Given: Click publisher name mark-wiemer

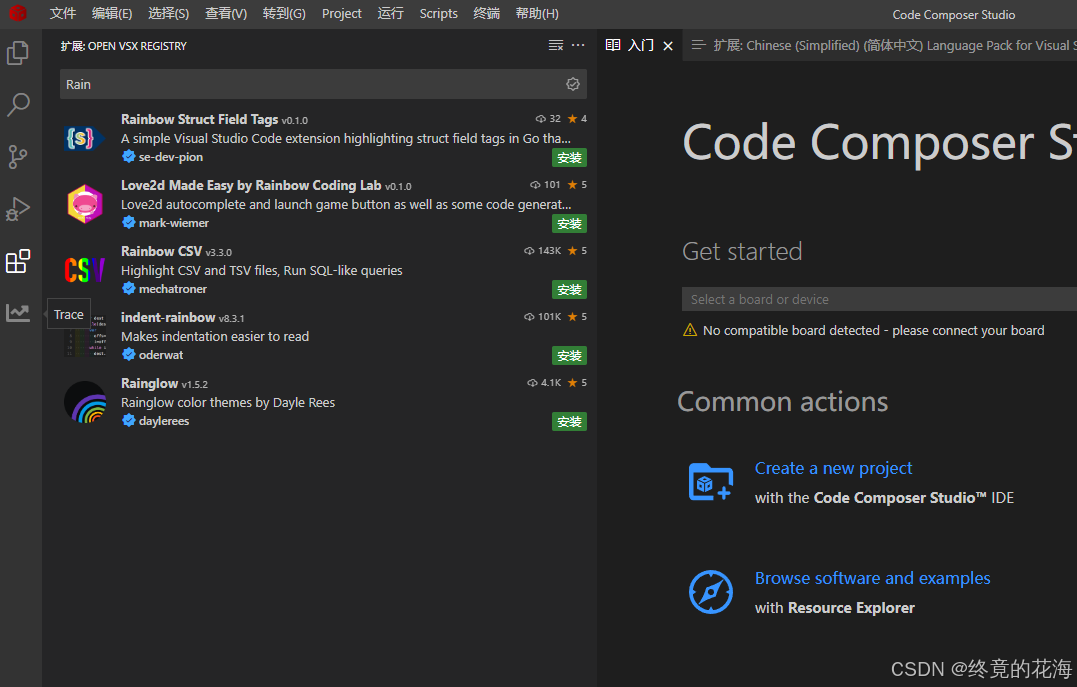Looking at the screenshot, I should (174, 223).
